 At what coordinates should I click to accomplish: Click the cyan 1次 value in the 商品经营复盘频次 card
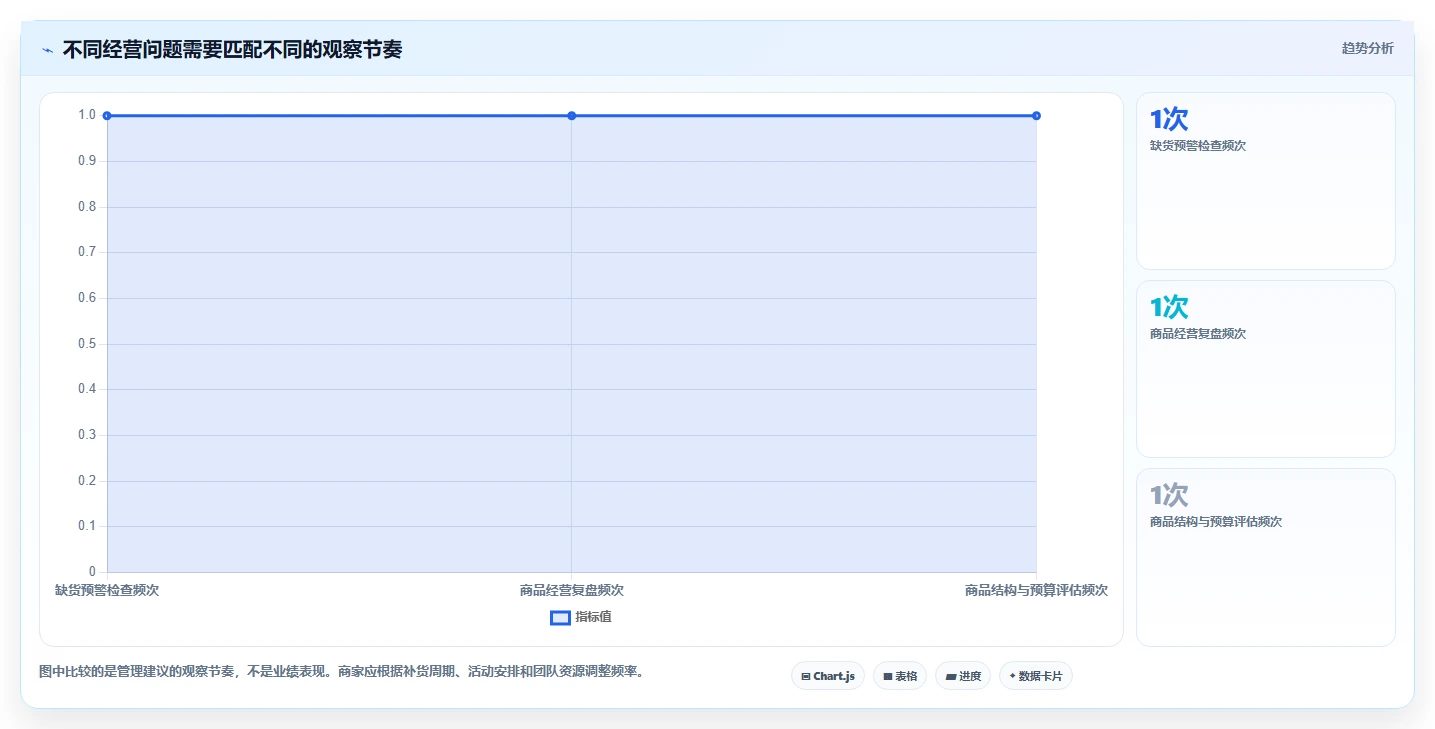[x=1169, y=307]
